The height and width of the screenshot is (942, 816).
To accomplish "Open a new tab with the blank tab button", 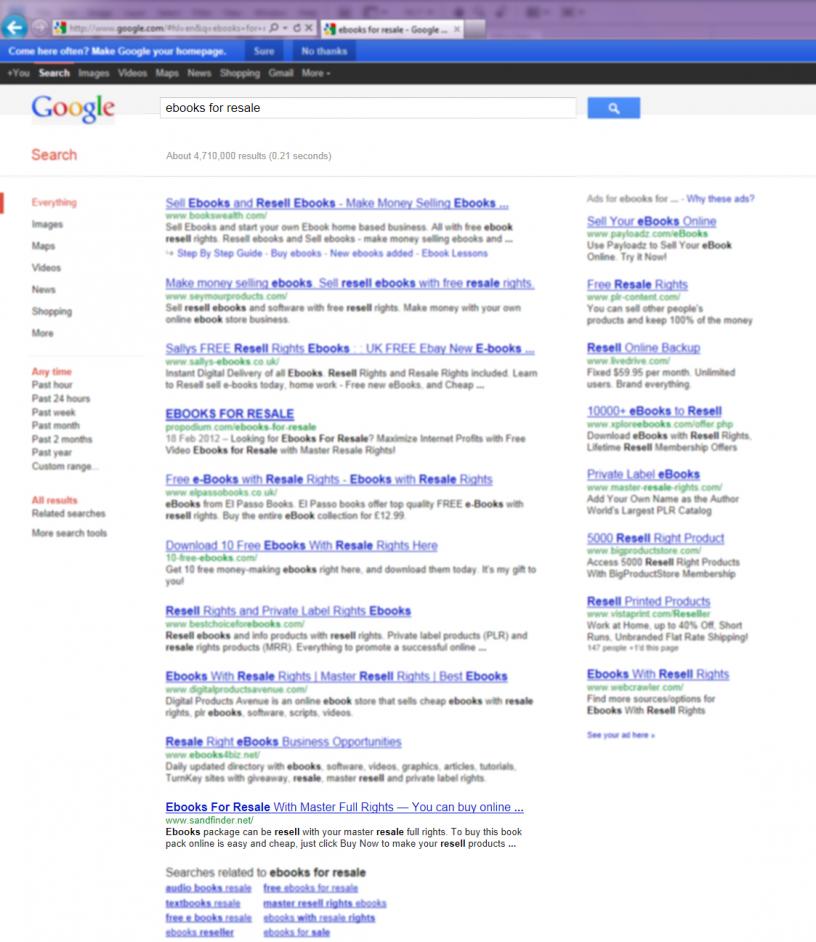I will 475,29.
